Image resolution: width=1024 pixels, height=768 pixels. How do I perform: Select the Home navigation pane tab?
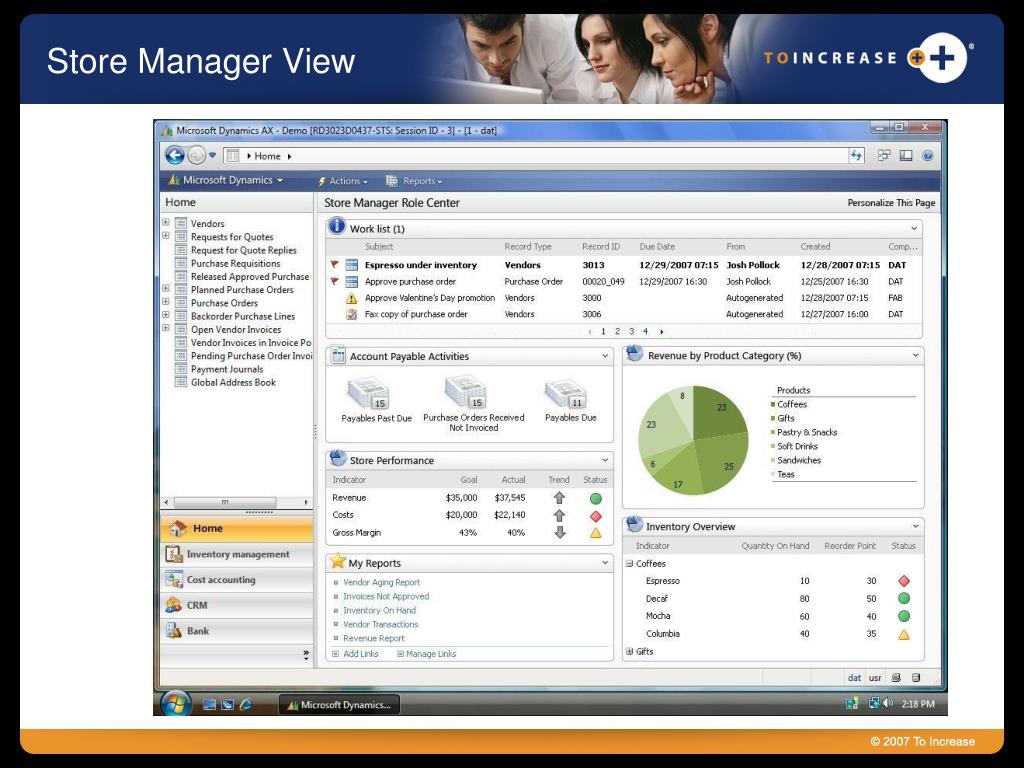tap(236, 528)
